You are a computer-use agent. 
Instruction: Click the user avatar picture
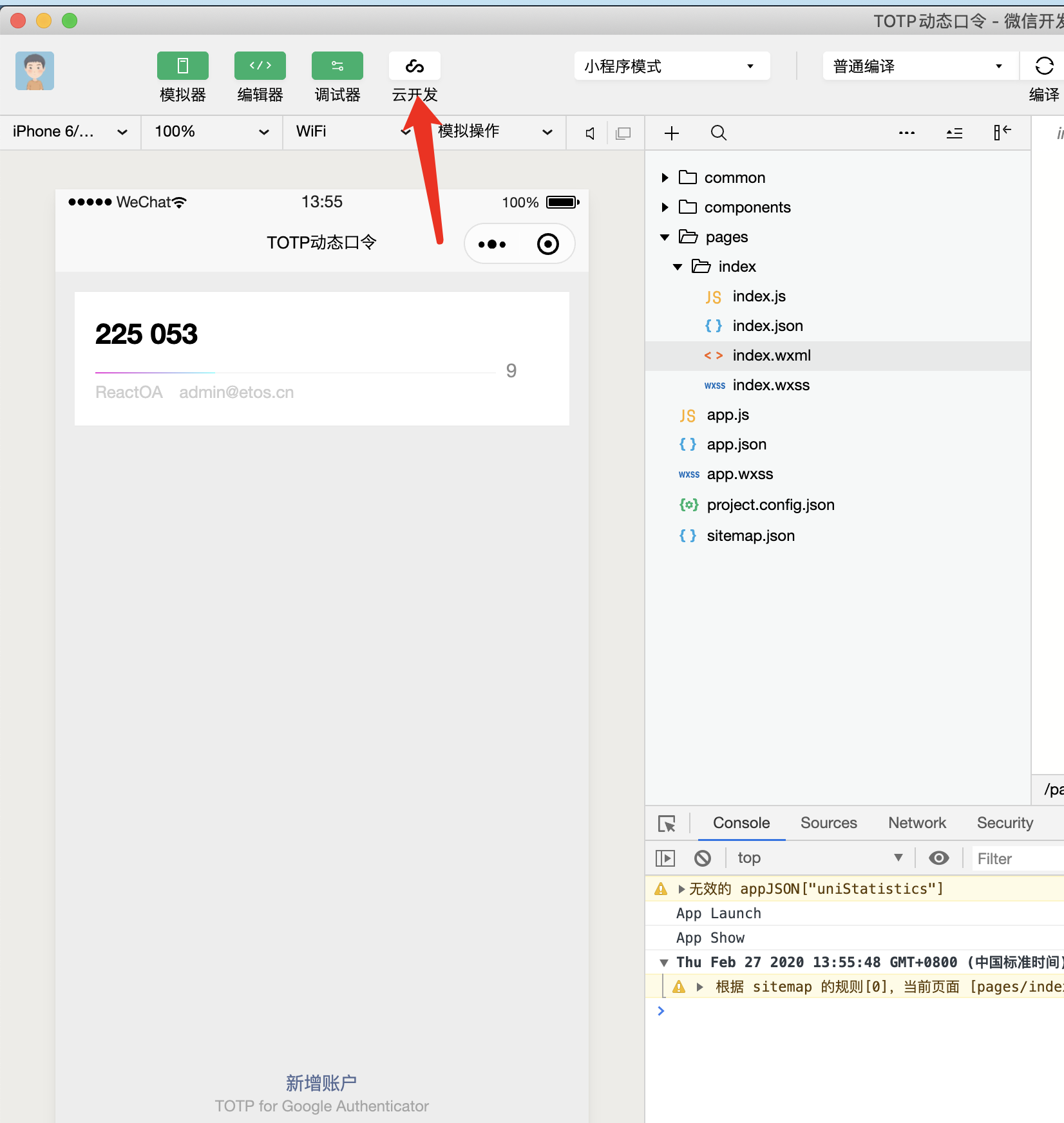pos(35,71)
